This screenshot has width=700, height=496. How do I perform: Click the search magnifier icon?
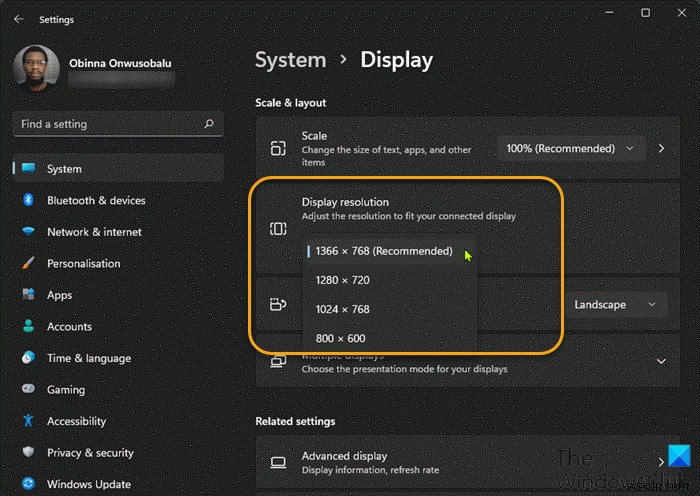pyautogui.click(x=208, y=124)
